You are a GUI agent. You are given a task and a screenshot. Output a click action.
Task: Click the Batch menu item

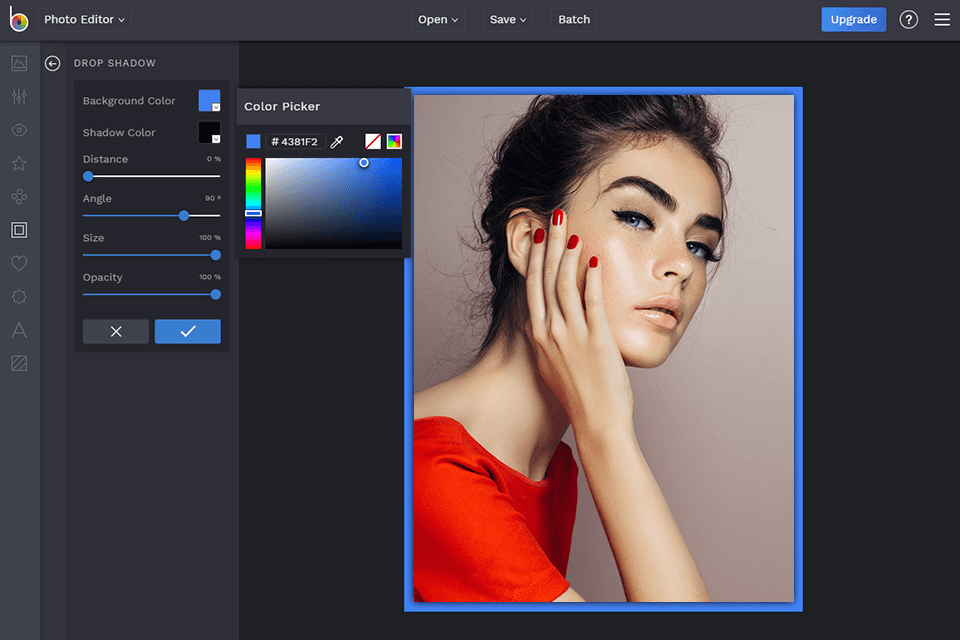point(573,18)
